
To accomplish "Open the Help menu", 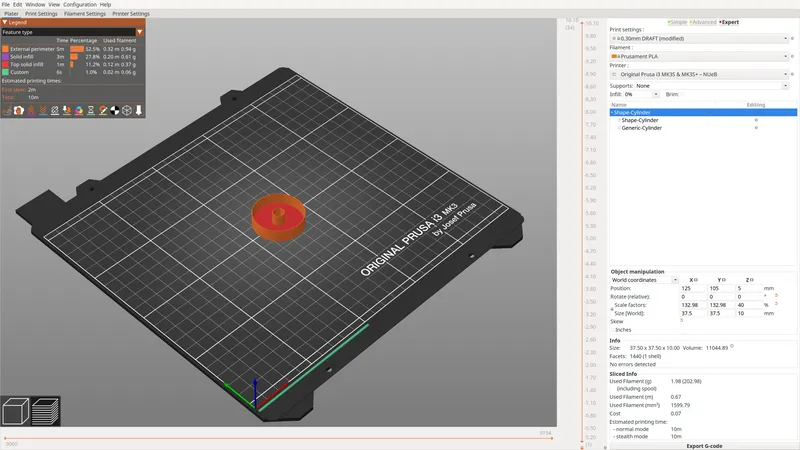I will (x=105, y=4).
